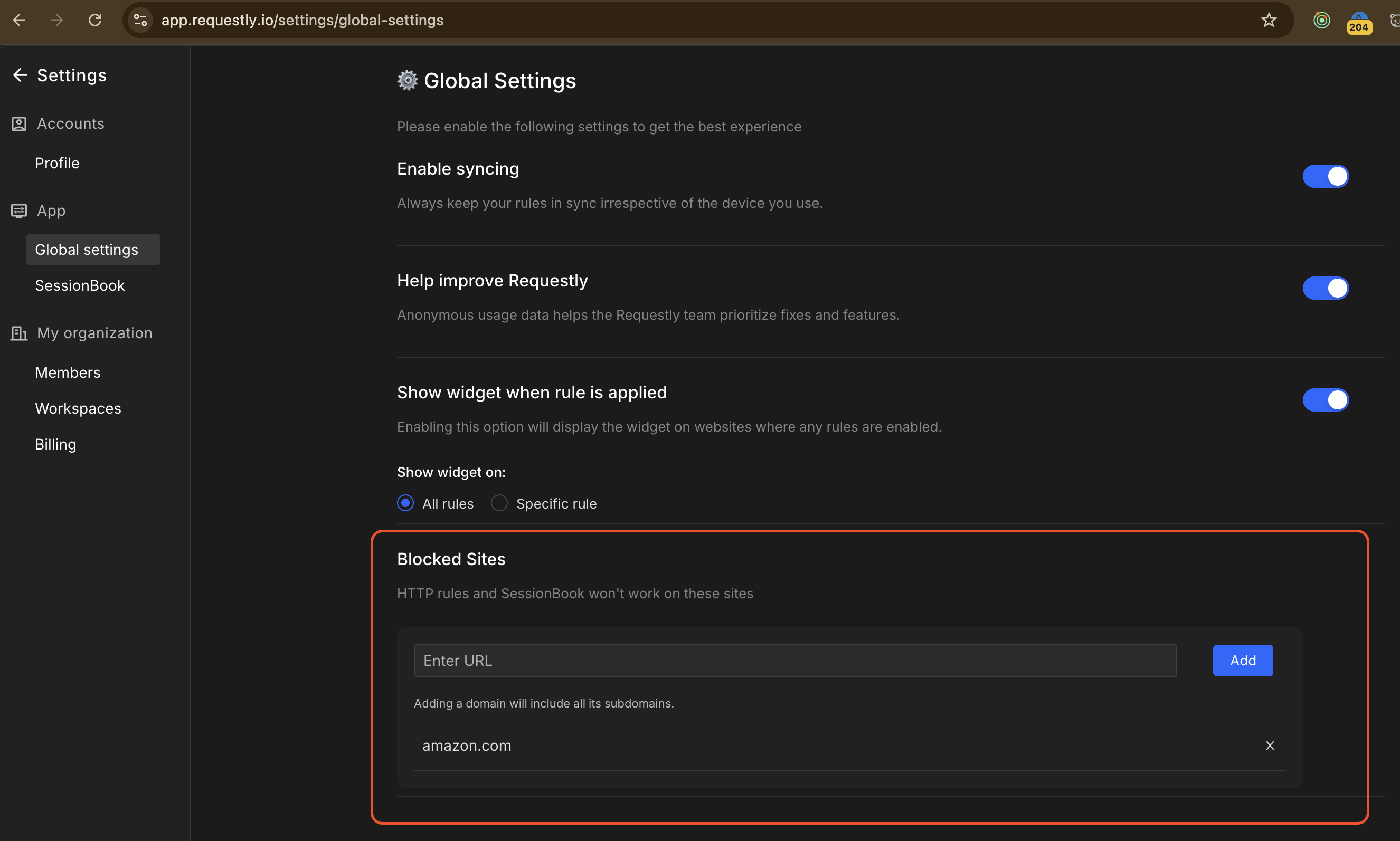Open the Workspaces section
Image resolution: width=1400 pixels, height=841 pixels.
(x=78, y=408)
